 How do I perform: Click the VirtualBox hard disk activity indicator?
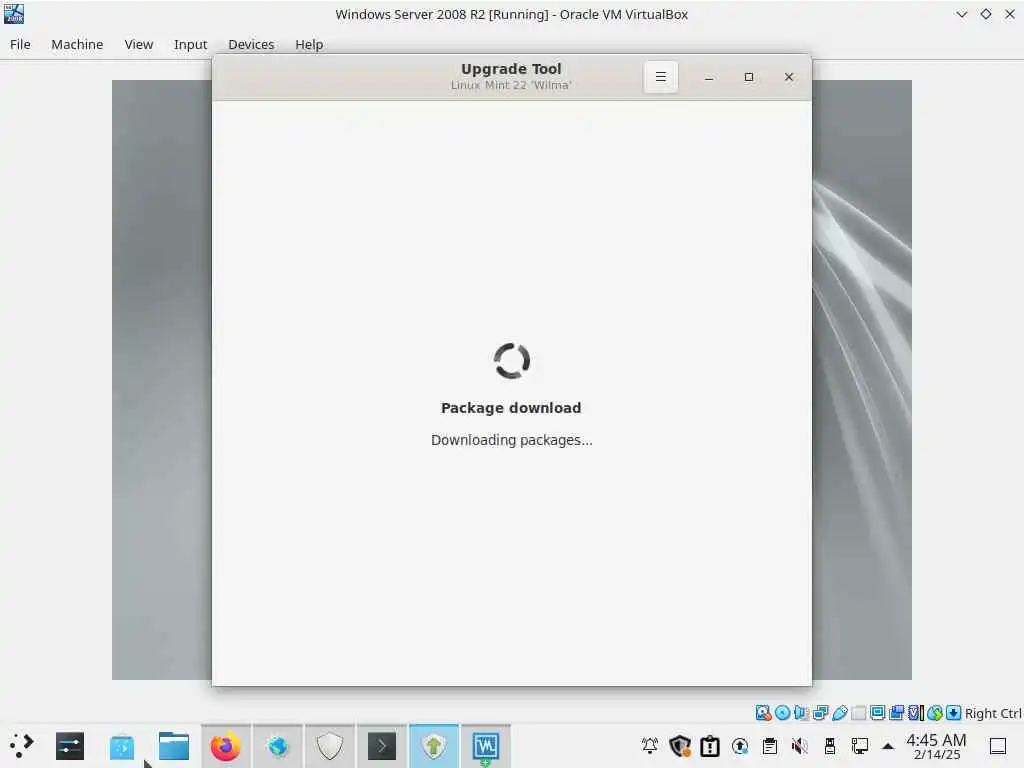[763, 712]
